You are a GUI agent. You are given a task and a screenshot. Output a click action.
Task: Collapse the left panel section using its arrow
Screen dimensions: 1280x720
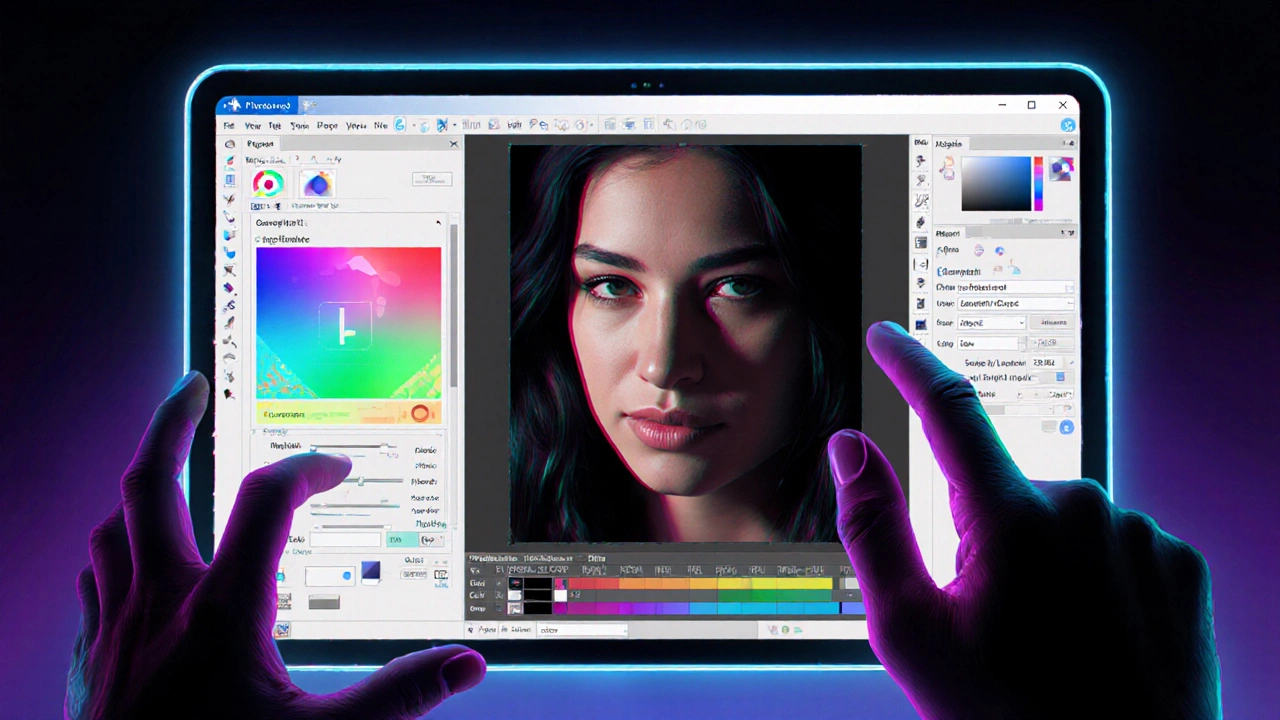438,222
